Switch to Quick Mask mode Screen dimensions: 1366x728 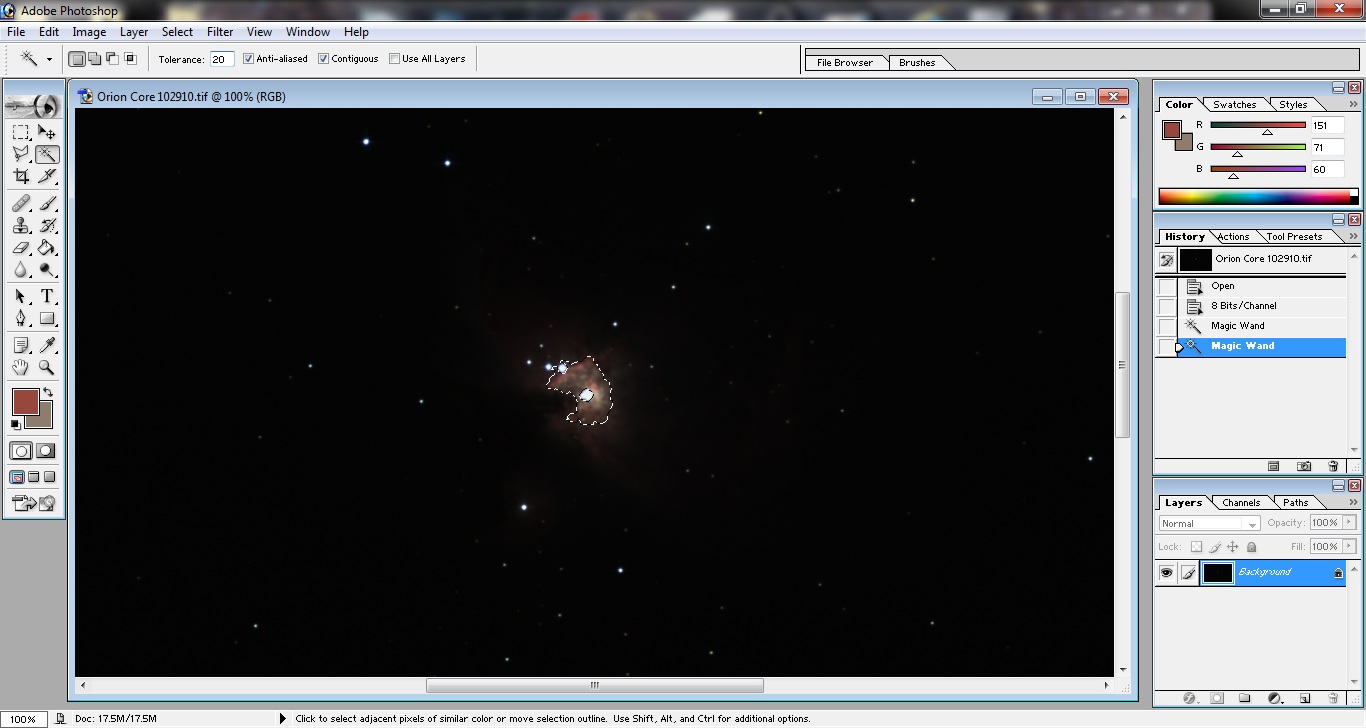[45, 451]
